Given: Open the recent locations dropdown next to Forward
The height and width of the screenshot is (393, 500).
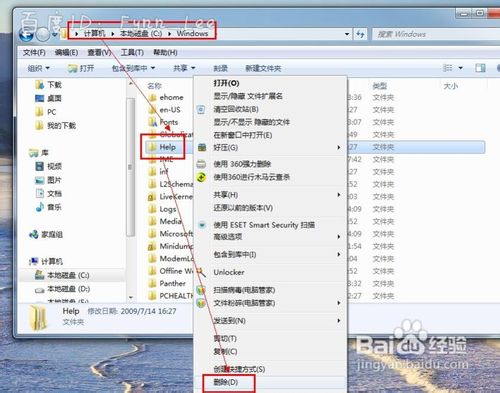Looking at the screenshot, I should (55, 34).
